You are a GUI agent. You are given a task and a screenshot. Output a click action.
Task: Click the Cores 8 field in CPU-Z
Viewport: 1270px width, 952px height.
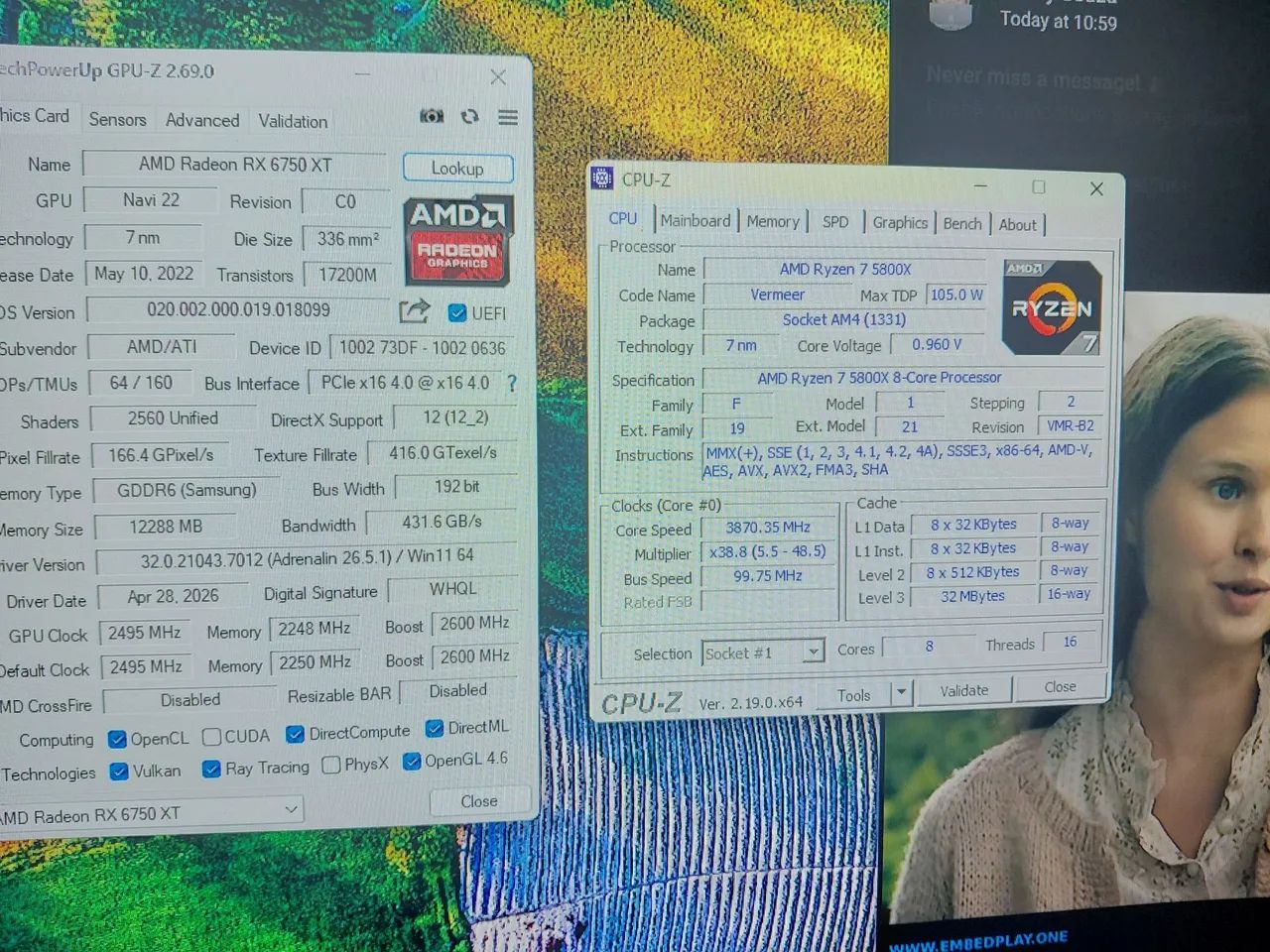pyautogui.click(x=929, y=646)
